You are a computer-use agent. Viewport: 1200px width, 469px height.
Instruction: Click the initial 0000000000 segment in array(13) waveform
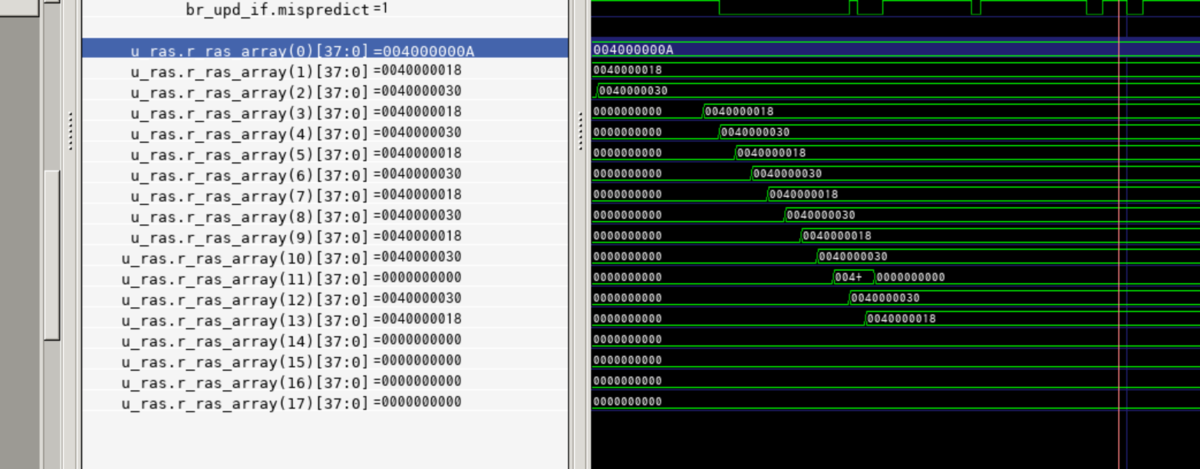(627, 319)
